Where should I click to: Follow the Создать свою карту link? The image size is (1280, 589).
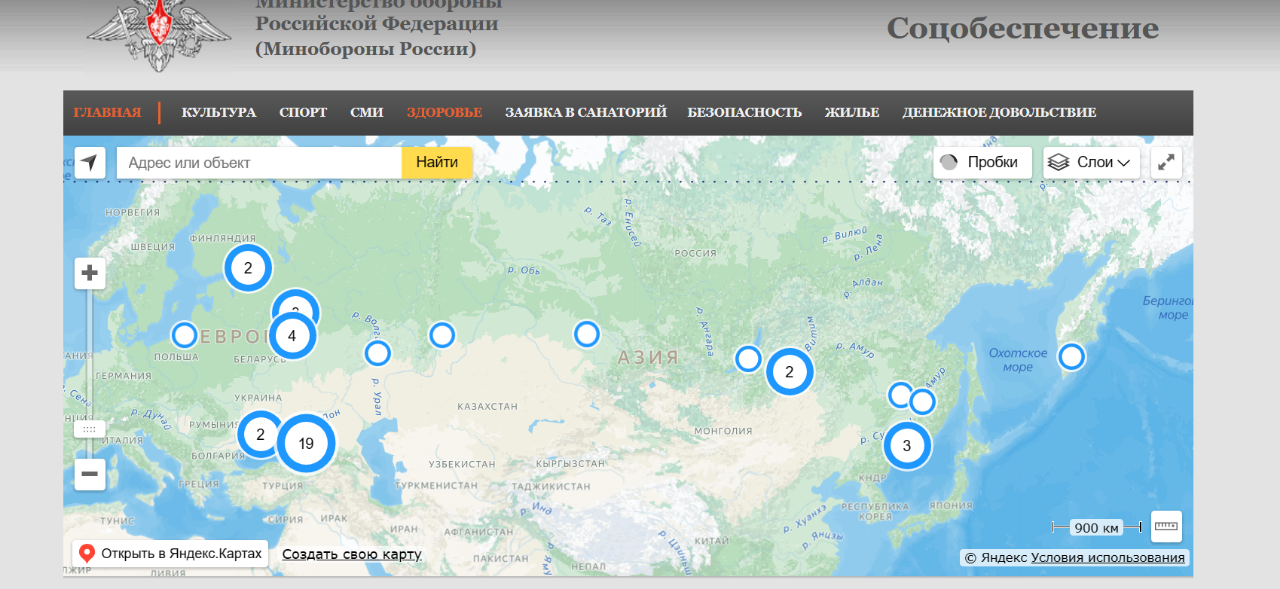coord(351,554)
